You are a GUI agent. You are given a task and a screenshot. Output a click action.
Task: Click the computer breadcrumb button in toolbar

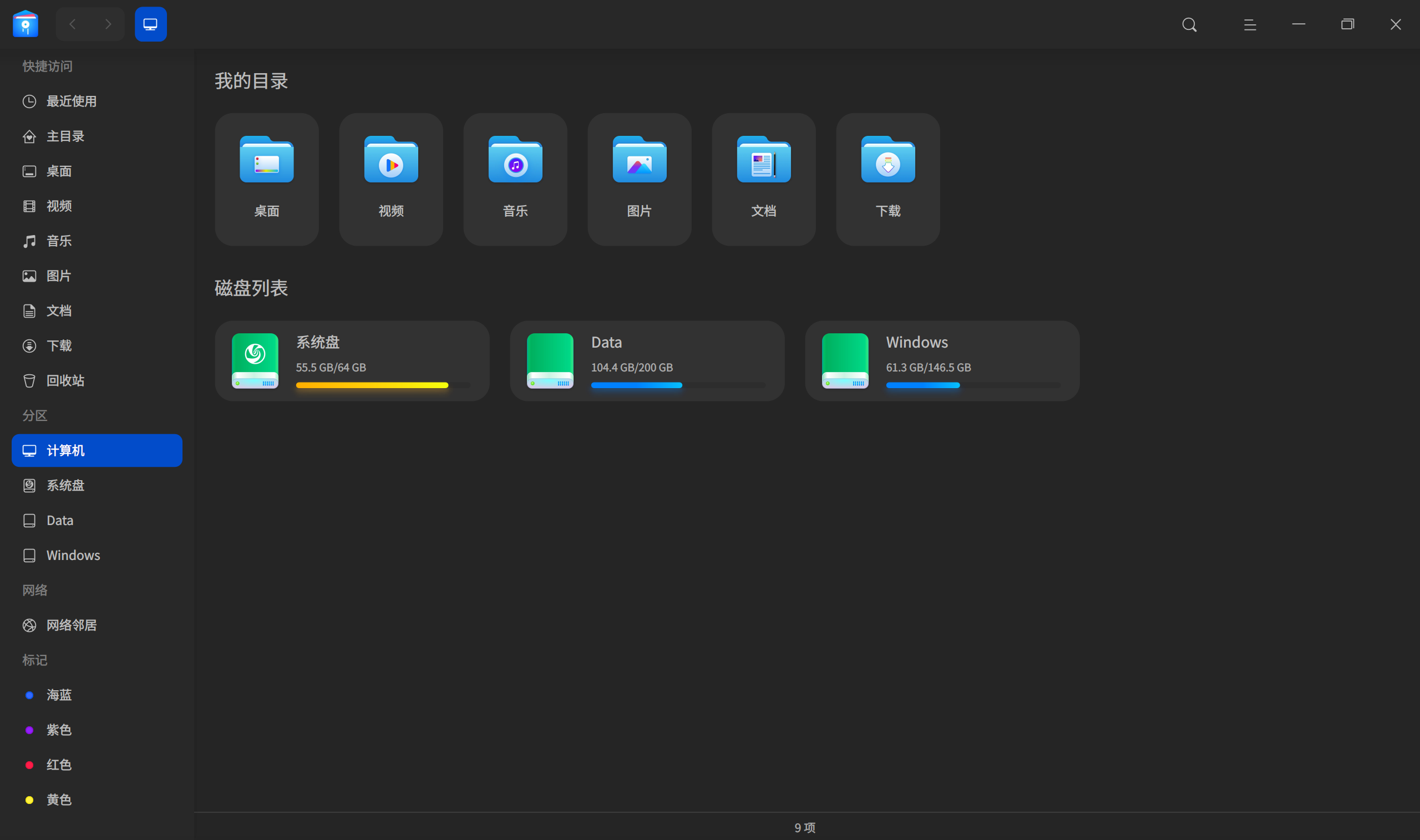pyautogui.click(x=151, y=24)
